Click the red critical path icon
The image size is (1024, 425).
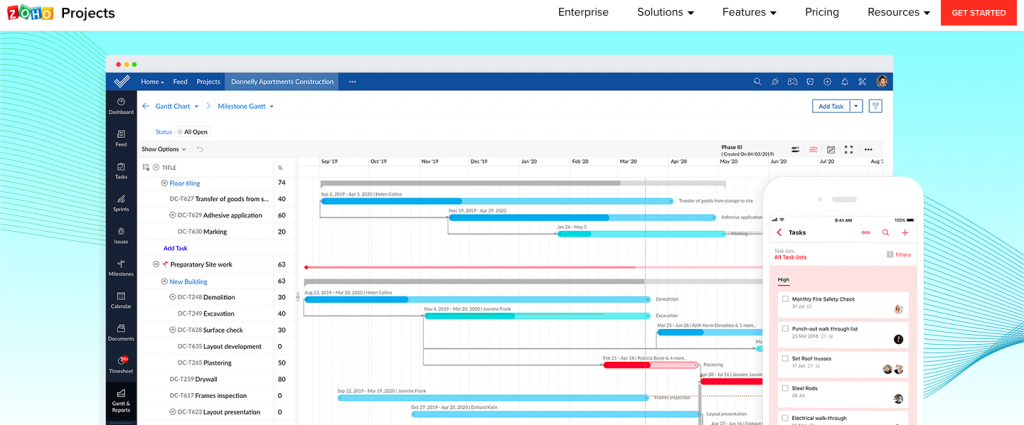pos(814,150)
